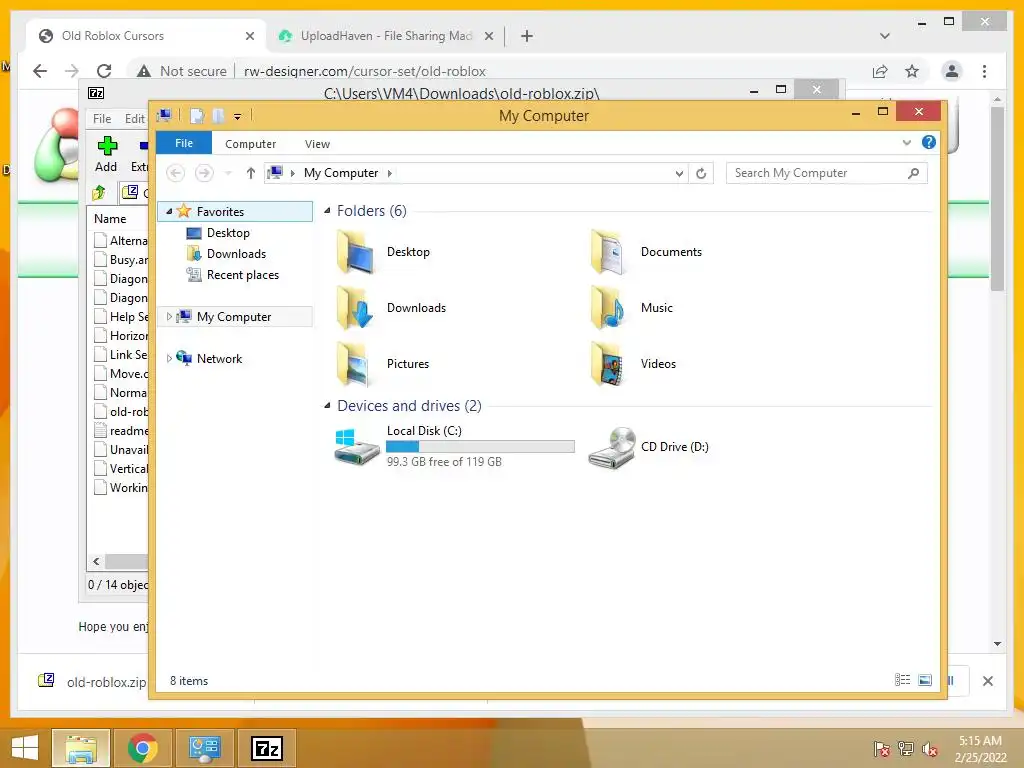Image resolution: width=1024 pixels, height=768 pixels.
Task: Click the Chrome share page icon
Action: tap(880, 71)
